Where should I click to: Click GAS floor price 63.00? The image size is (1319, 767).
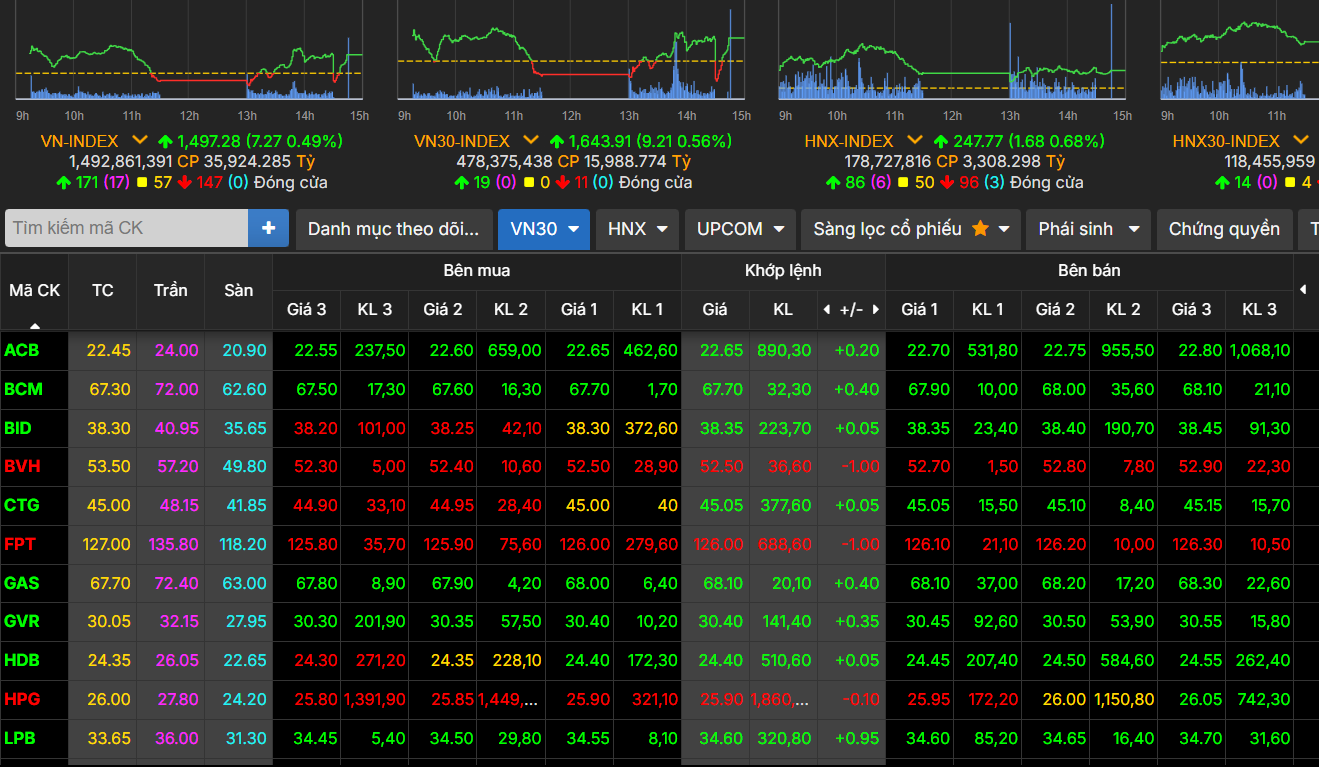pyautogui.click(x=245, y=583)
